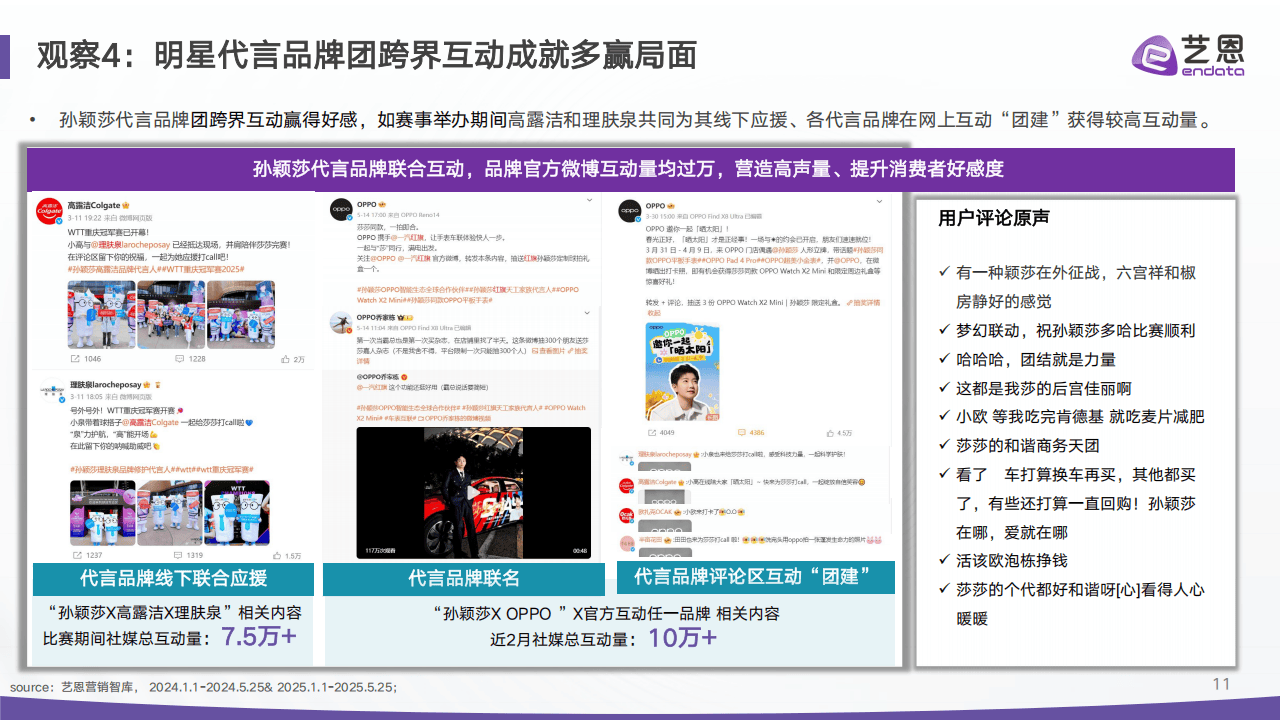Click the repost icon showing 1046
The width and height of the screenshot is (1280, 720).
click(x=74, y=358)
